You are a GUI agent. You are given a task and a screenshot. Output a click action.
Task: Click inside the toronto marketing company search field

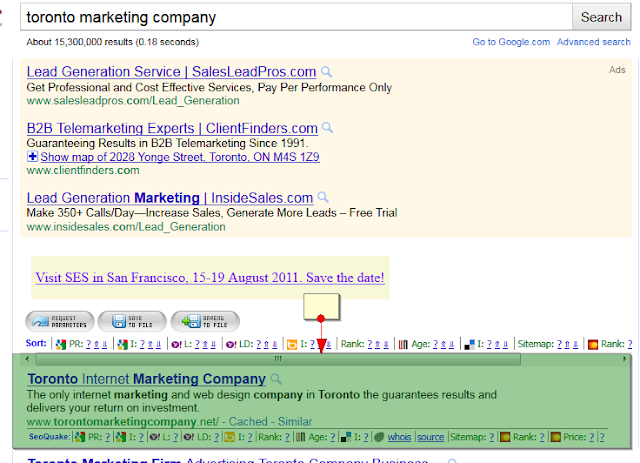point(296,17)
